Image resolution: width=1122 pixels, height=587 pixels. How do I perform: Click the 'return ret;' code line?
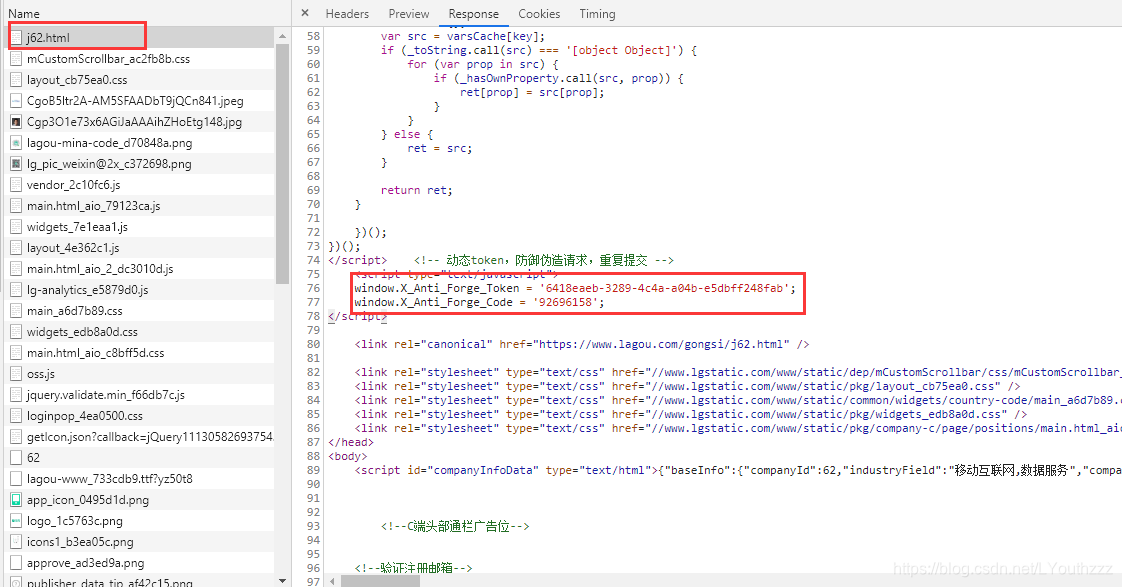click(416, 190)
